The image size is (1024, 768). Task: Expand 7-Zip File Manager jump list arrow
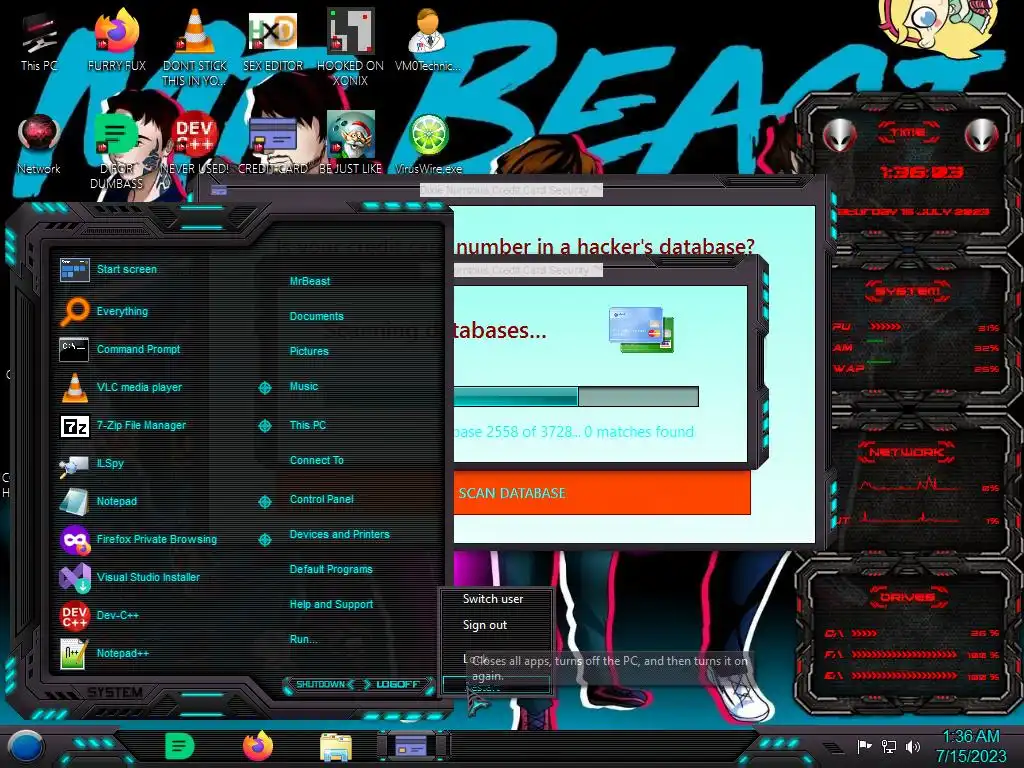coord(264,426)
